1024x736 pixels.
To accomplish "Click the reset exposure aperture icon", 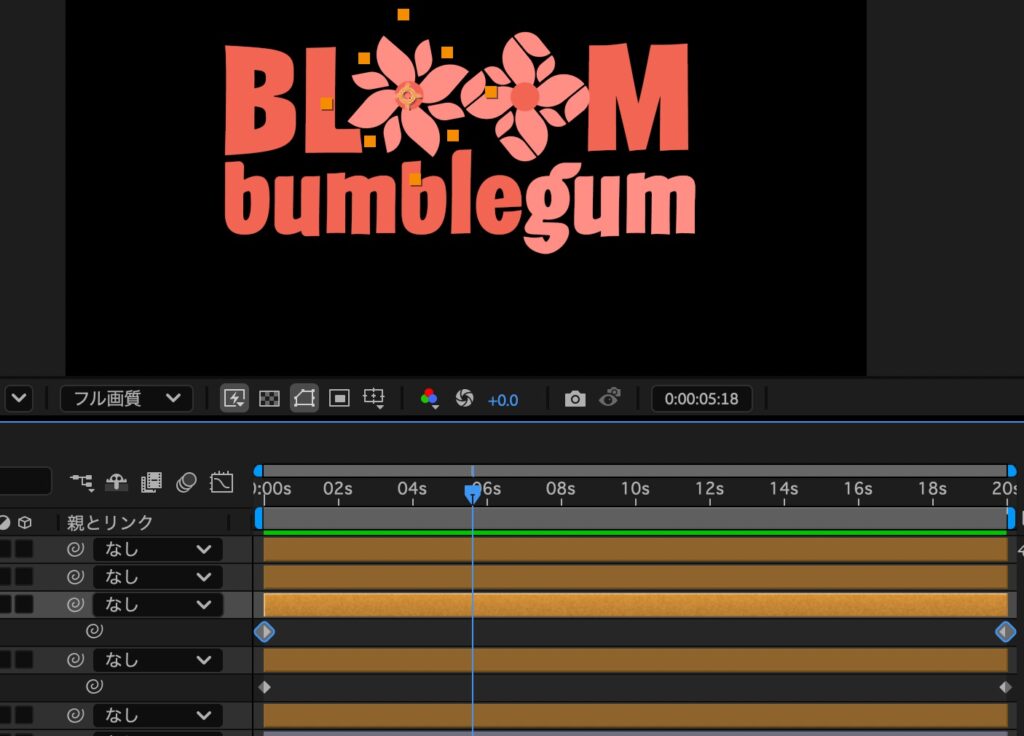I will point(464,399).
